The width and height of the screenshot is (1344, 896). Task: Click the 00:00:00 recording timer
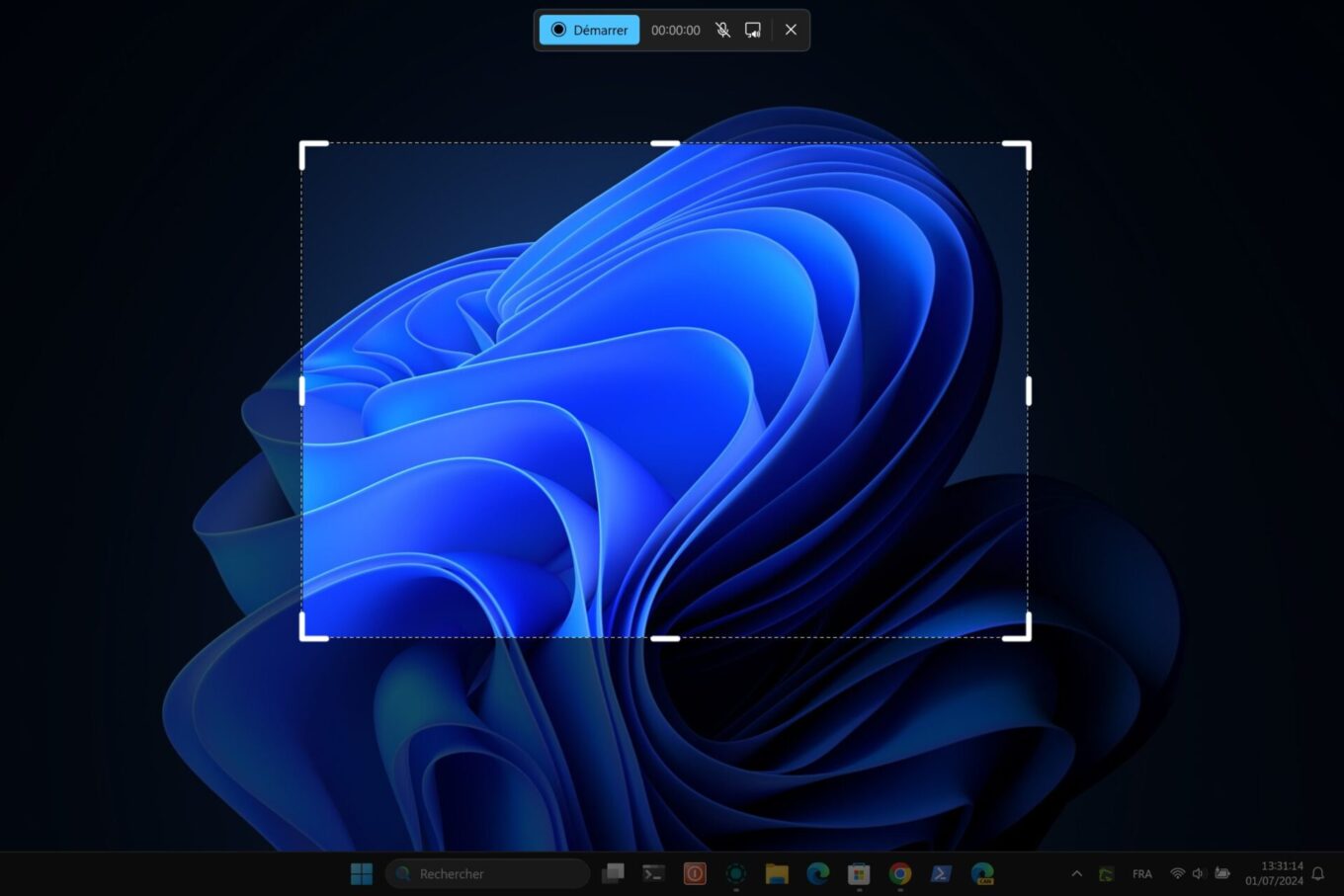click(x=676, y=31)
